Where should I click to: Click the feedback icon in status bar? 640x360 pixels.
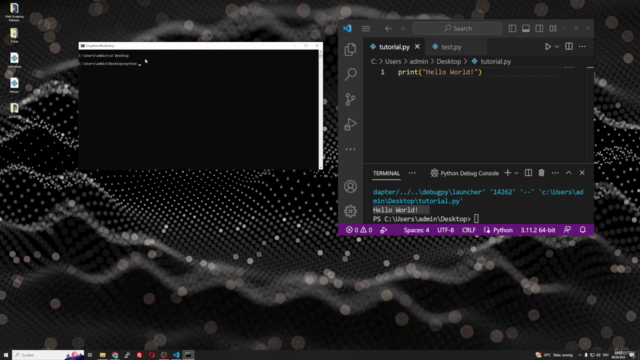(567, 230)
